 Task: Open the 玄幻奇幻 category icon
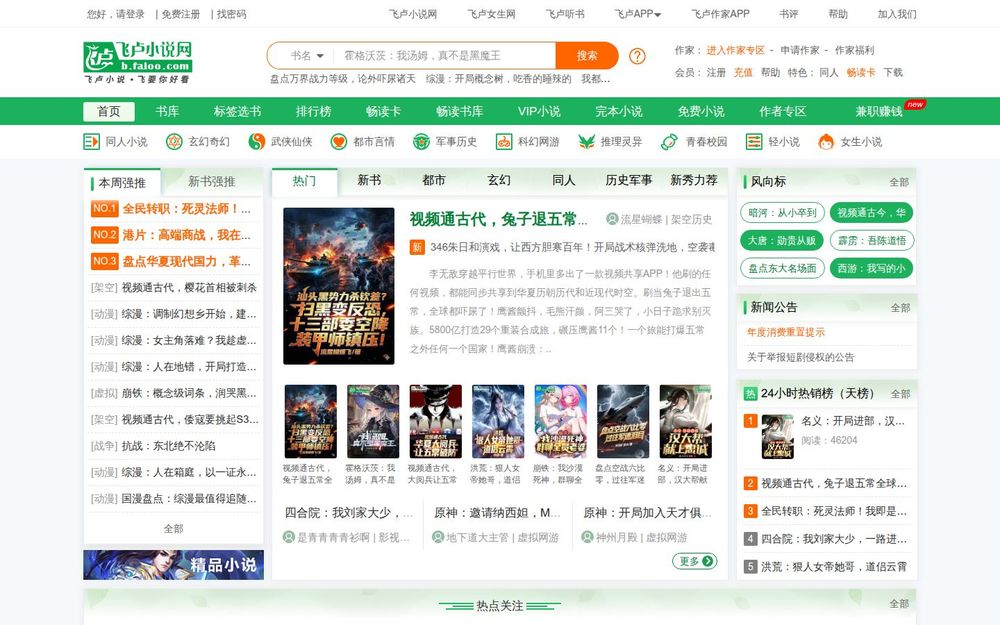[x=174, y=142]
